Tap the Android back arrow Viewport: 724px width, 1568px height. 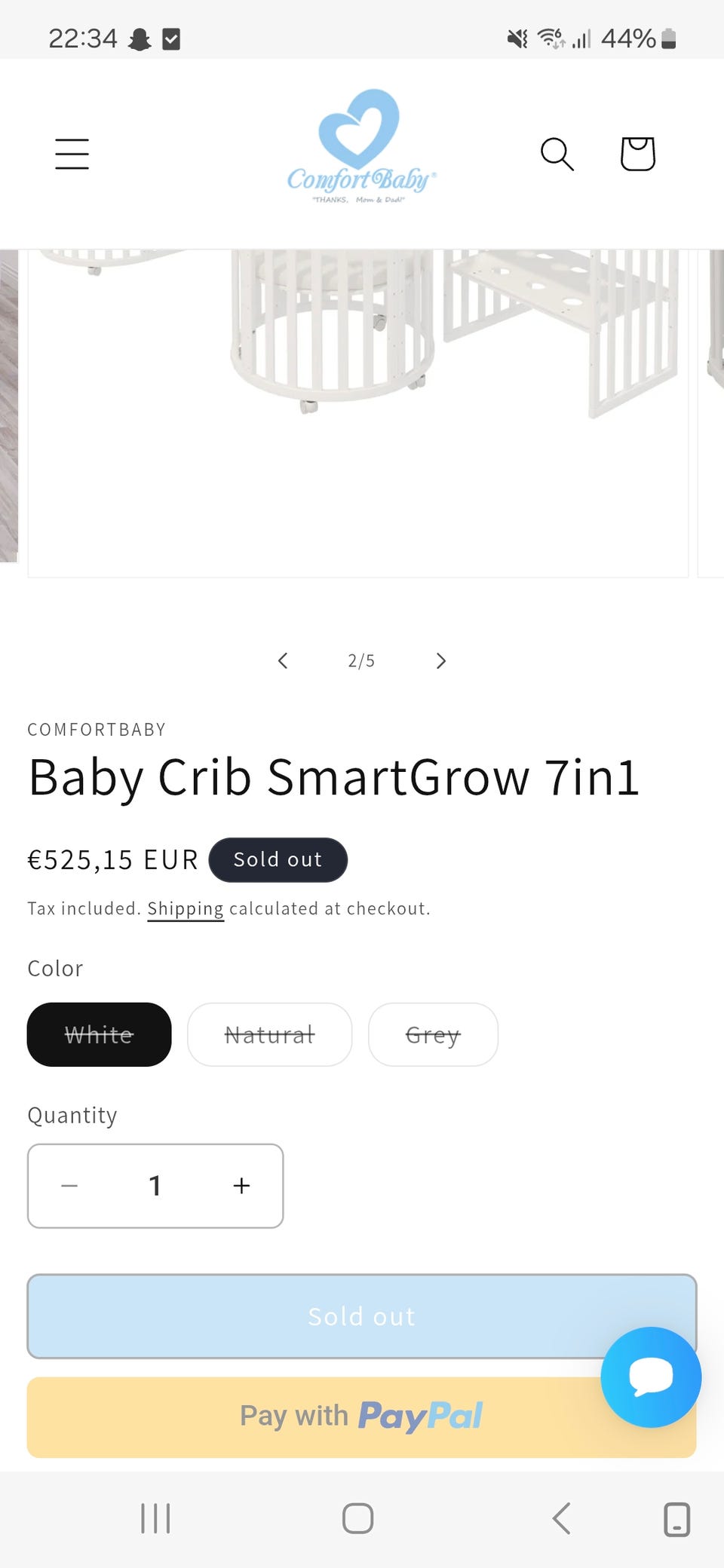pos(561,1518)
